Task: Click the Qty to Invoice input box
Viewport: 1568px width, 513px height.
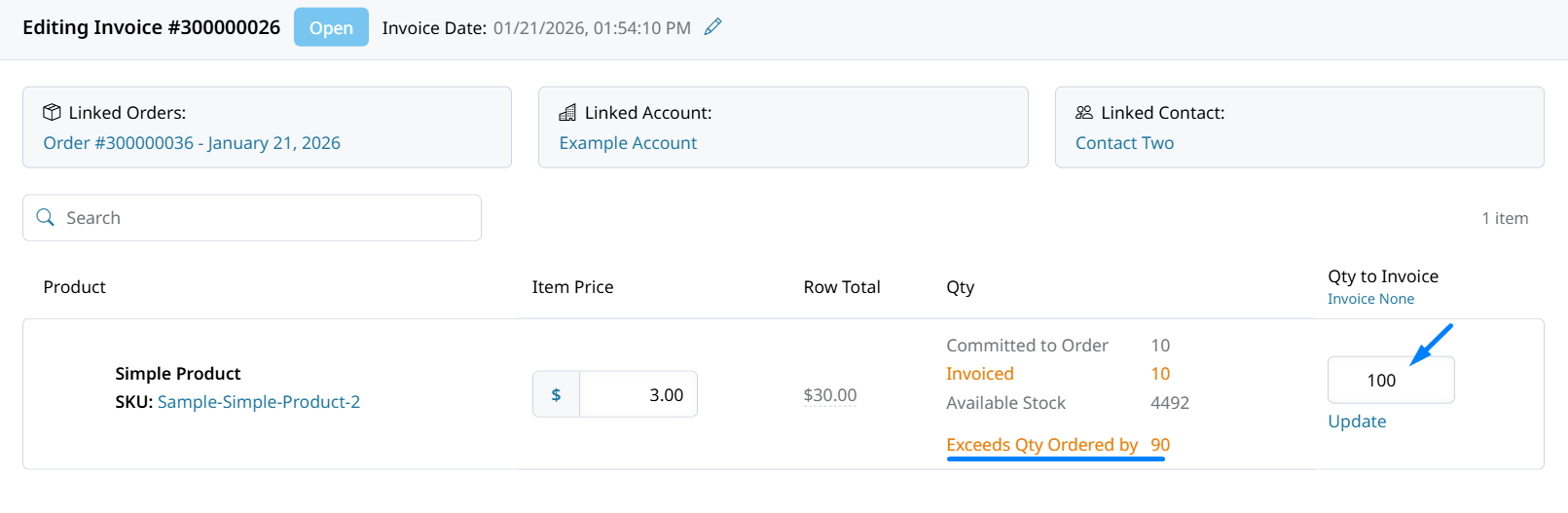Action: coord(1390,381)
